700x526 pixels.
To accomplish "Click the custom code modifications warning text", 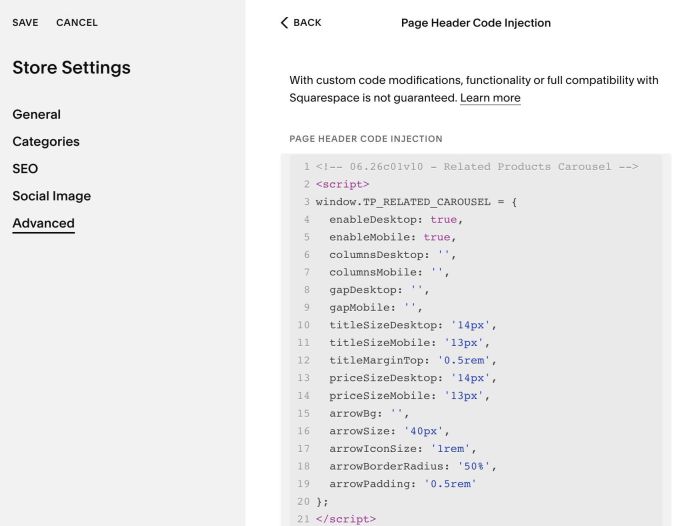I will point(474,89).
